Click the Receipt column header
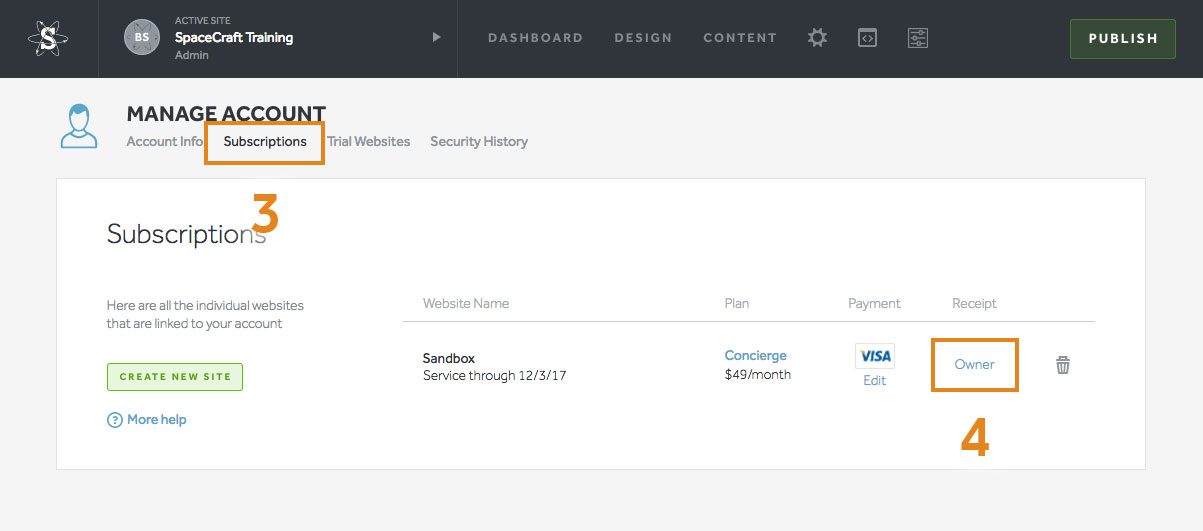Image resolution: width=1203 pixels, height=531 pixels. pos(975,303)
